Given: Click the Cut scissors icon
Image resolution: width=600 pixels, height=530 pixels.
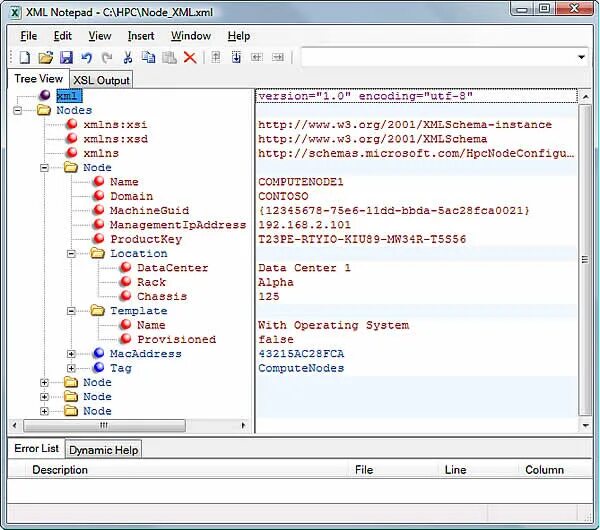Looking at the screenshot, I should 128,57.
